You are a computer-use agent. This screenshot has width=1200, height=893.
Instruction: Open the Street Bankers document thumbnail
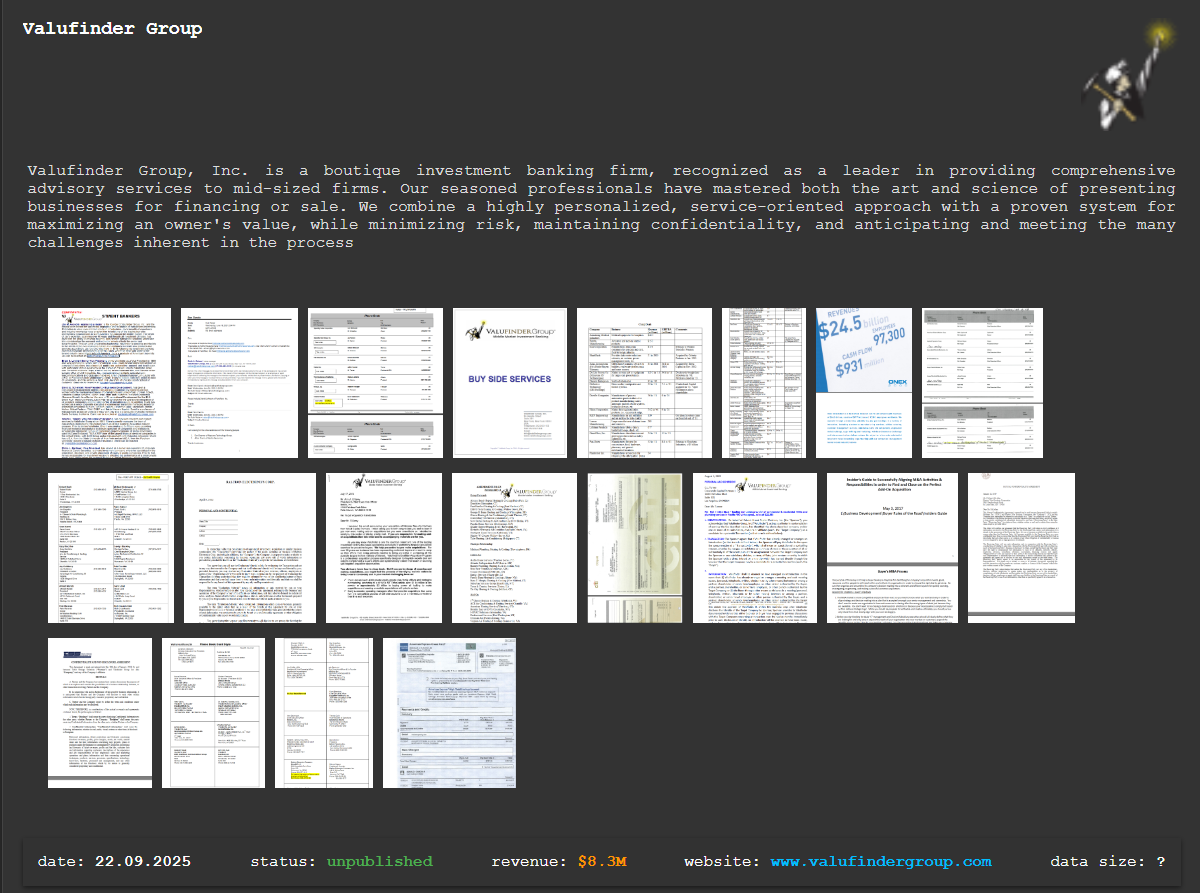click(110, 383)
